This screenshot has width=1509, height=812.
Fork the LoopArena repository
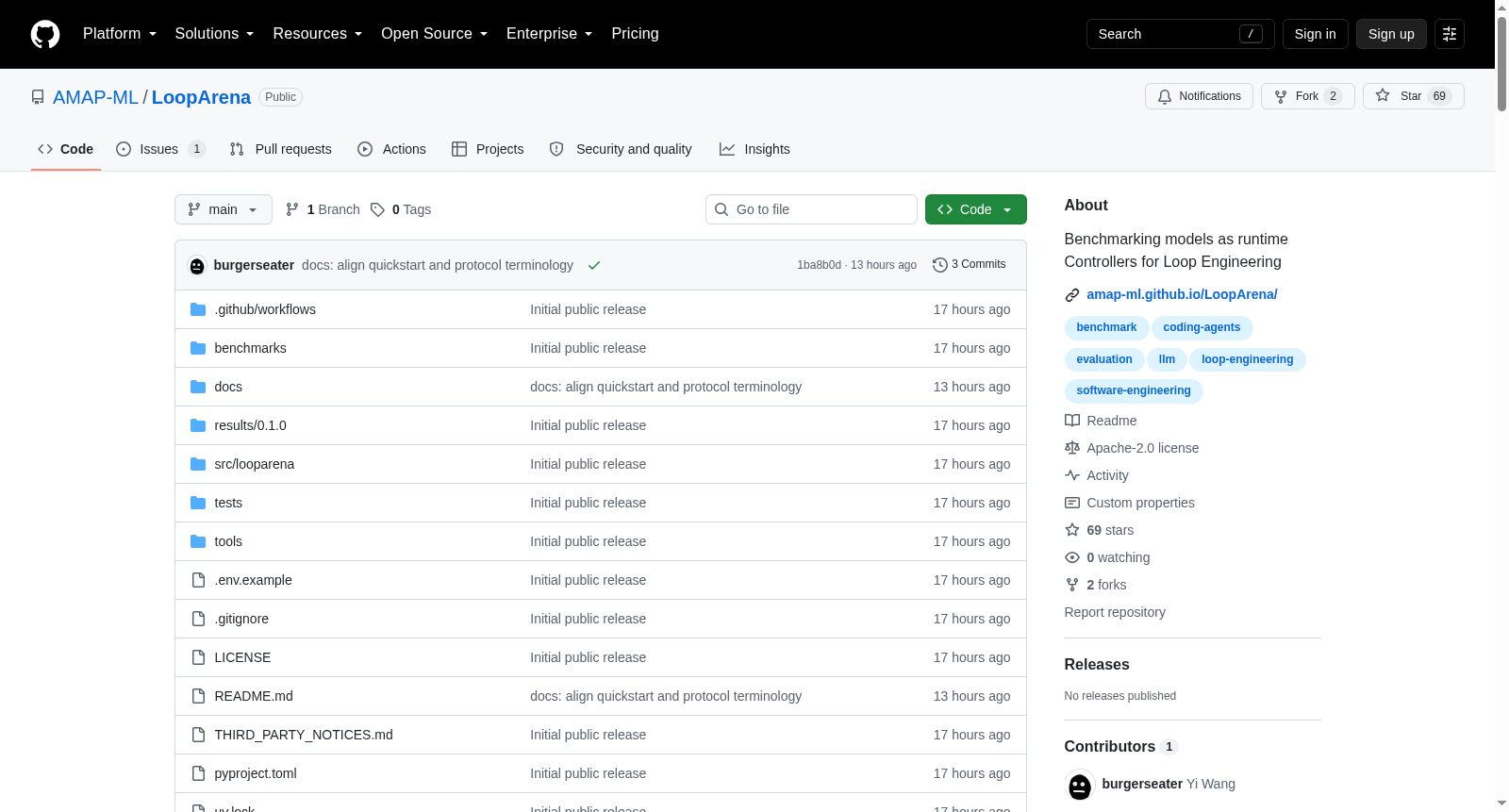click(x=1307, y=96)
